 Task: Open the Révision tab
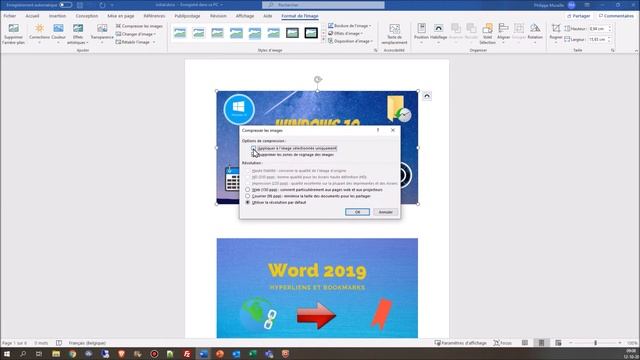218,16
